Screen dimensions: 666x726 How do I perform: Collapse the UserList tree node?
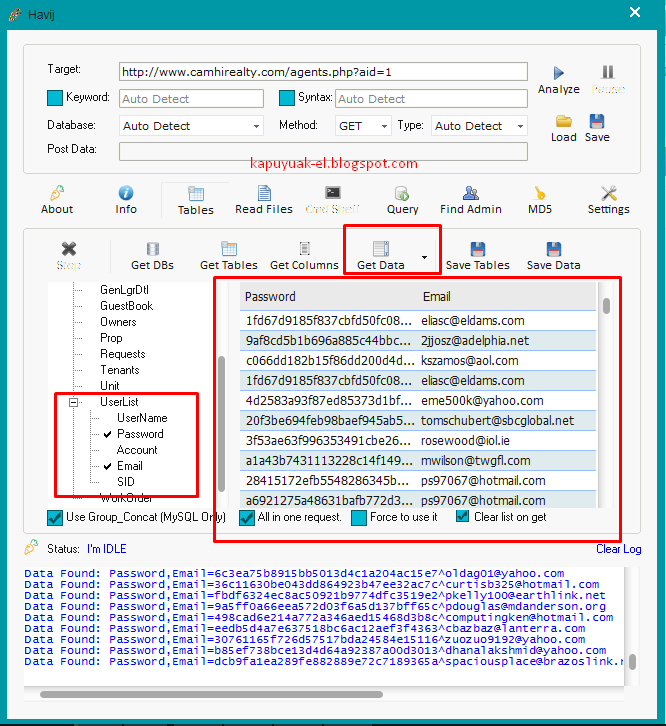click(x=73, y=402)
